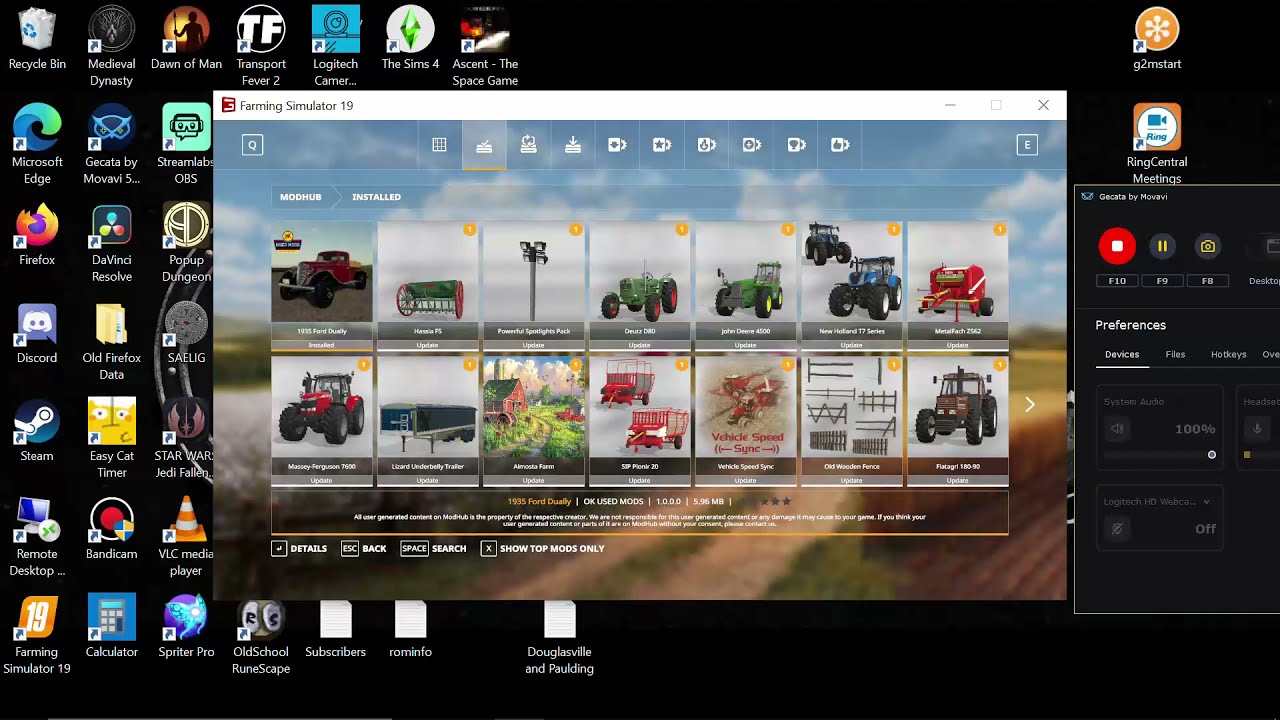The image size is (1280, 720).
Task: Open the contest trophy mods category icon
Action: point(796,145)
